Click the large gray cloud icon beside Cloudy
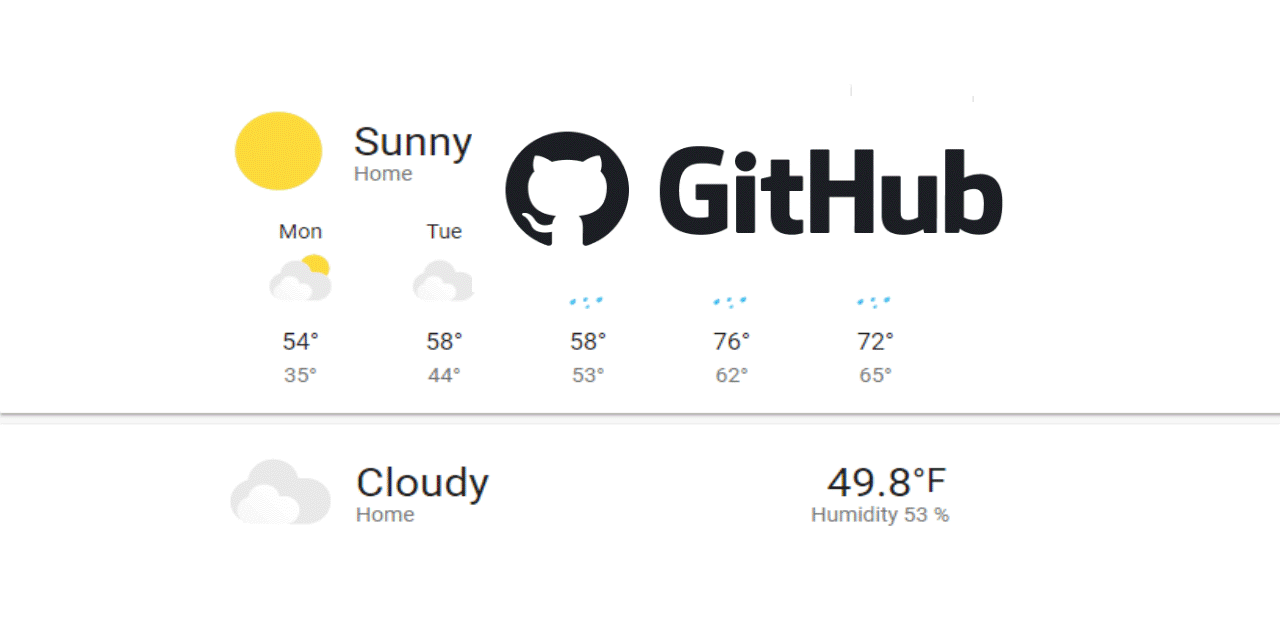The image size is (1280, 640). 280,492
